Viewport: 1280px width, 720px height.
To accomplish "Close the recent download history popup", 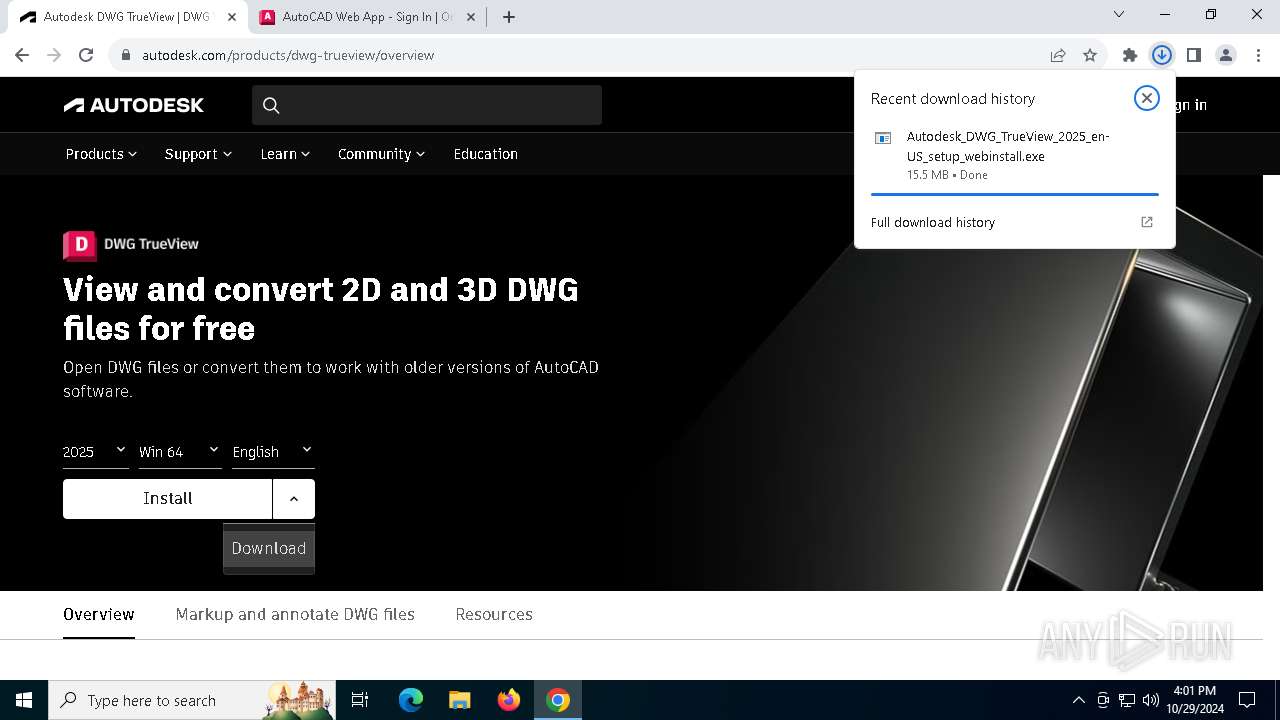I will [x=1147, y=98].
